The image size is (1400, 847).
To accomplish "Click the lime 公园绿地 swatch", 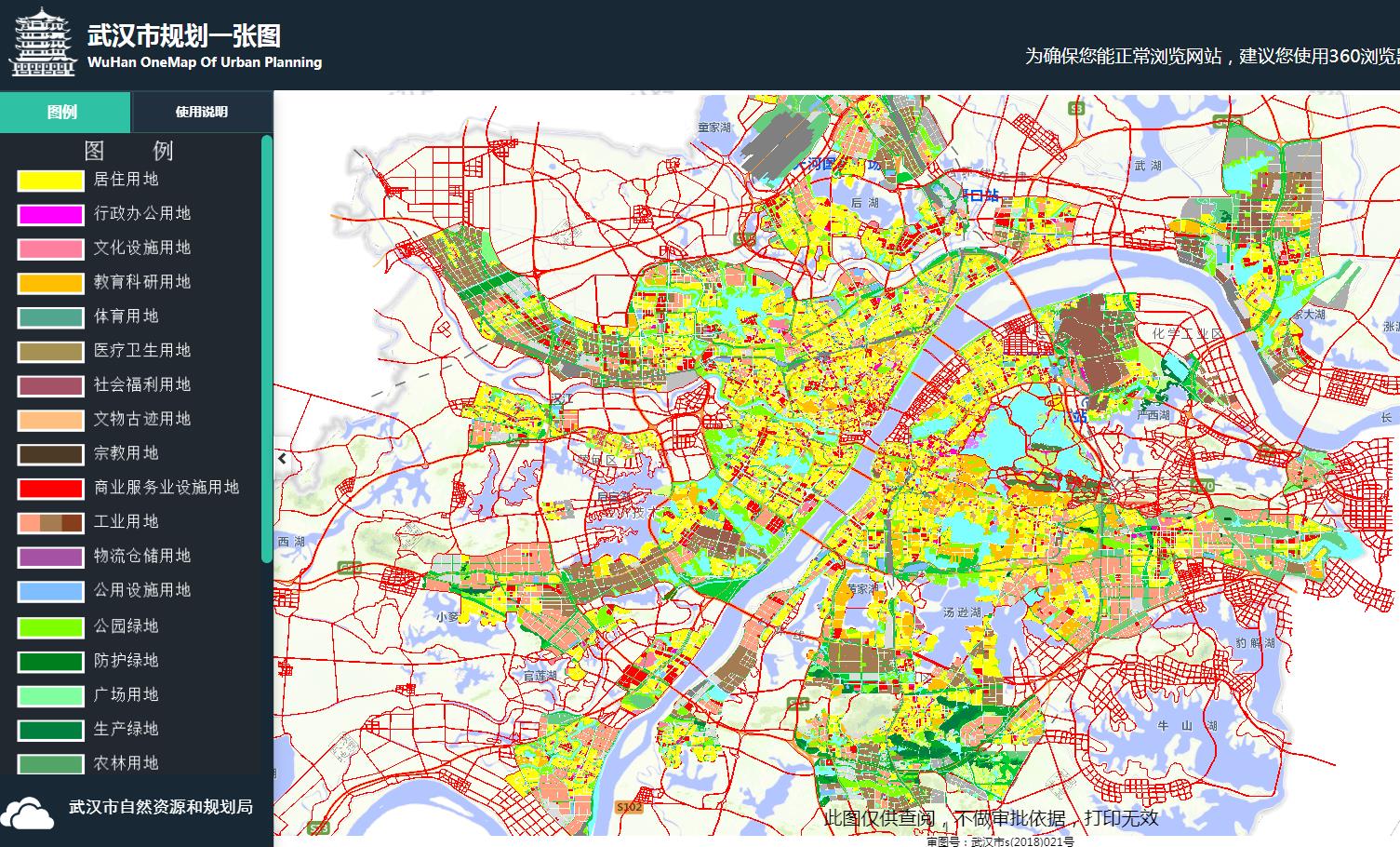I will (x=50, y=627).
